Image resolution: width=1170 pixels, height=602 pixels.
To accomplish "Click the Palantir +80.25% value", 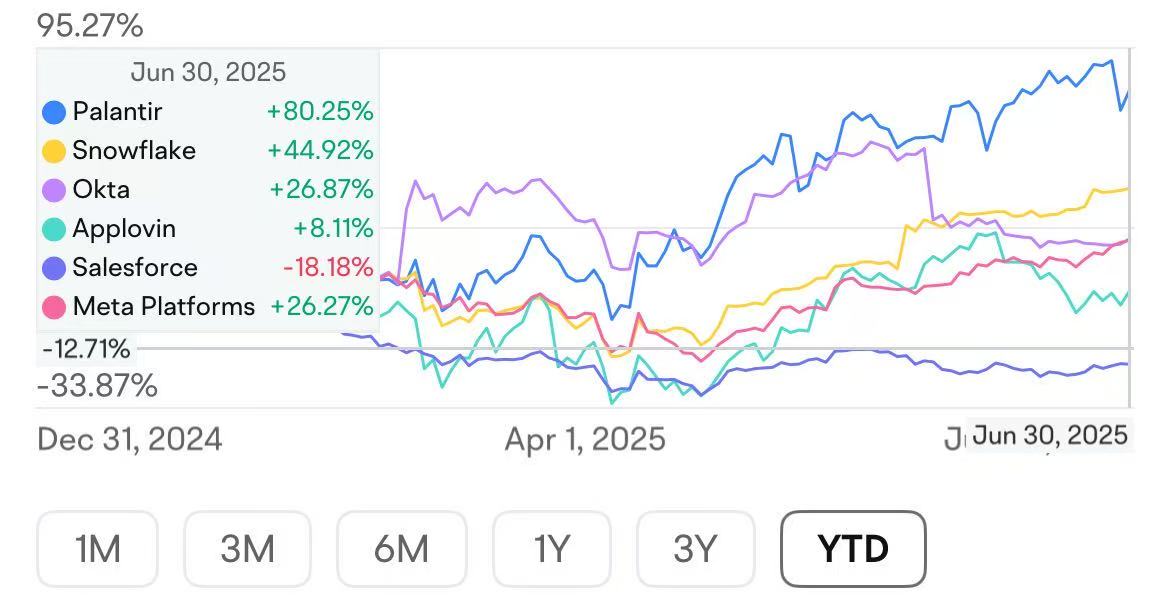I will [x=320, y=112].
